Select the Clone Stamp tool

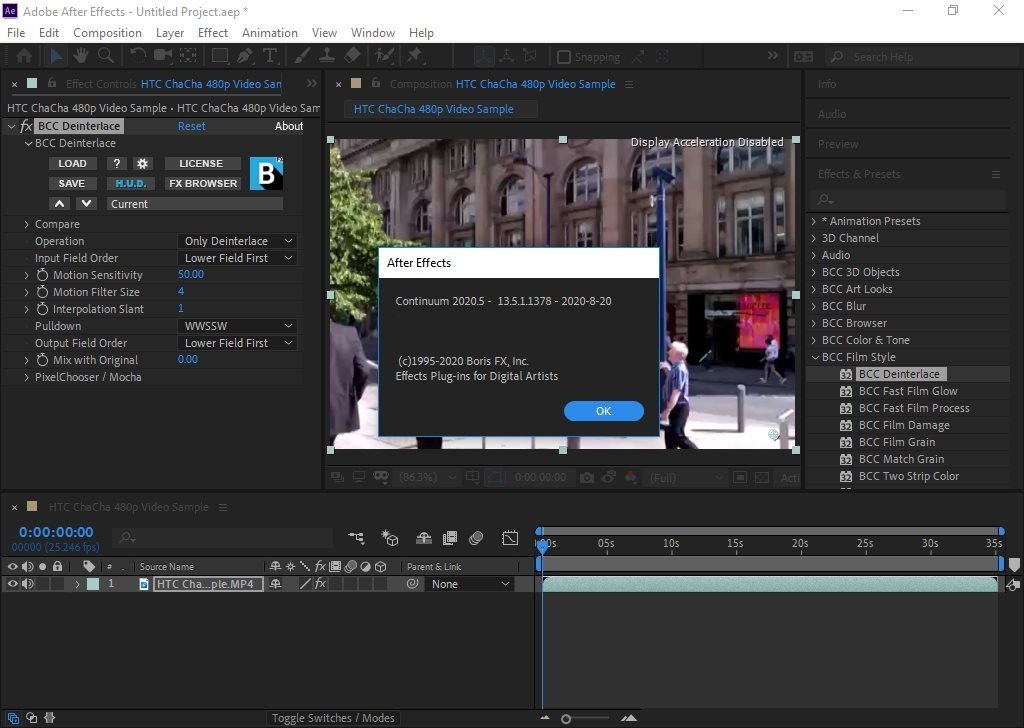click(327, 57)
